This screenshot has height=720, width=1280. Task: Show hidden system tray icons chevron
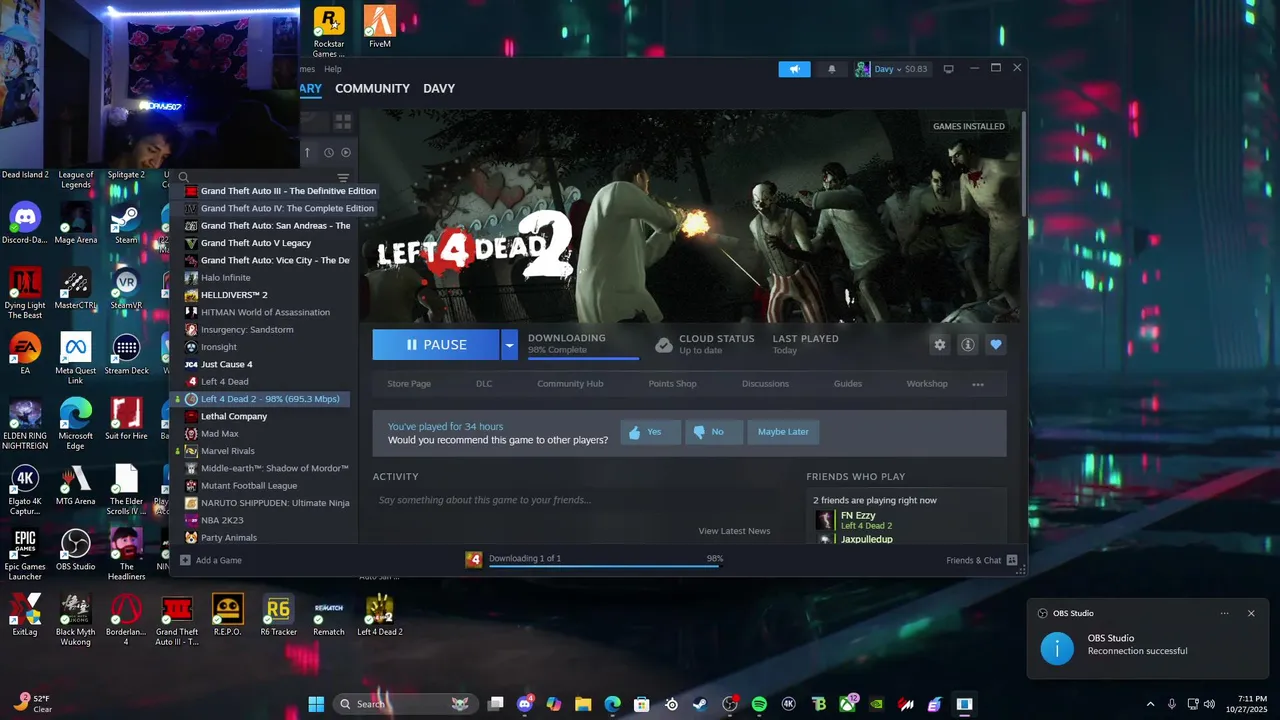[1150, 704]
